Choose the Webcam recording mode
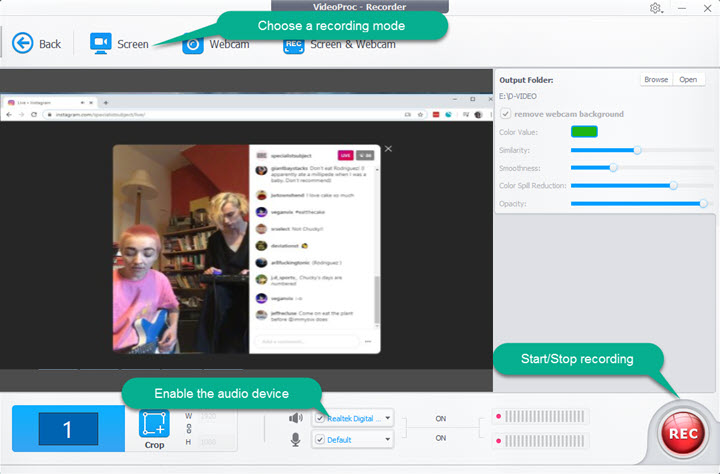Viewport: 720px width, 474px height. coord(216,45)
